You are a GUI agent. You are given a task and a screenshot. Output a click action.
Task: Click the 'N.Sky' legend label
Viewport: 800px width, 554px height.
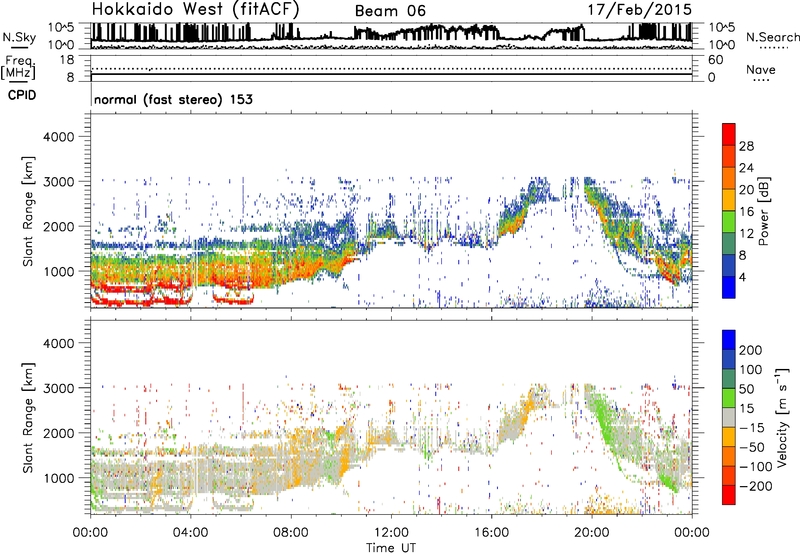[x=19, y=38]
